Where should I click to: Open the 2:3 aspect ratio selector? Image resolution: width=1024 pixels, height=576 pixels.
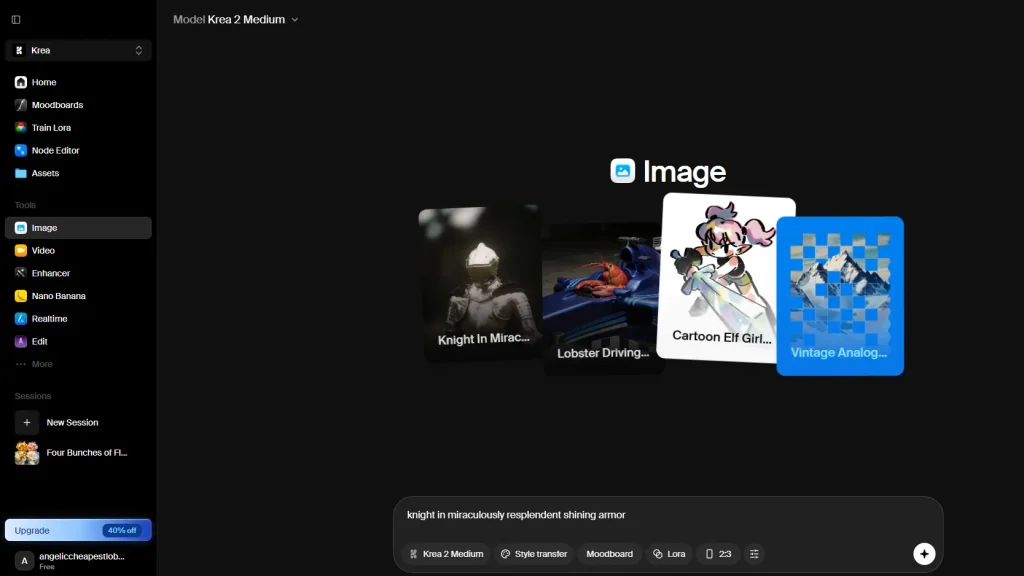[x=718, y=554]
